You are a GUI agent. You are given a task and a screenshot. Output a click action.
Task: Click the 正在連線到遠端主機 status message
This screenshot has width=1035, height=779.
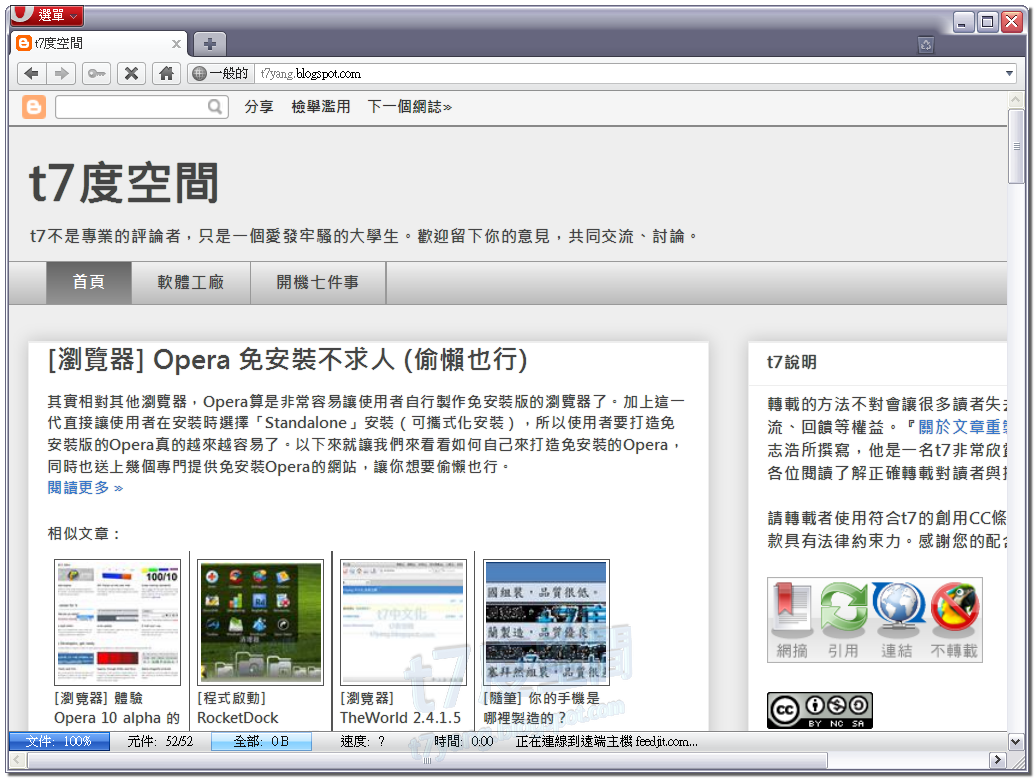[x=607, y=741]
